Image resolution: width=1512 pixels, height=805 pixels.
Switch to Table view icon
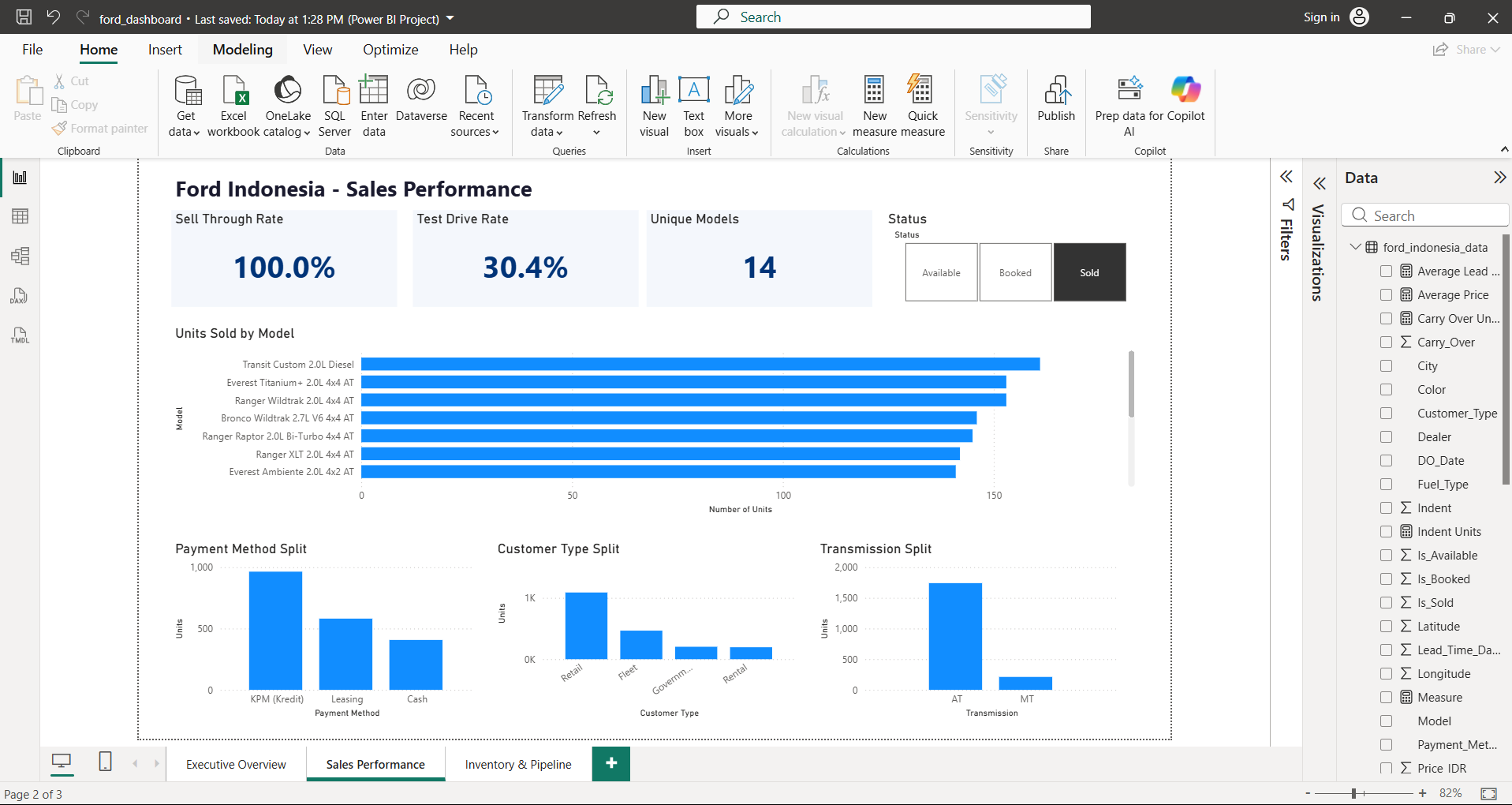(x=20, y=216)
